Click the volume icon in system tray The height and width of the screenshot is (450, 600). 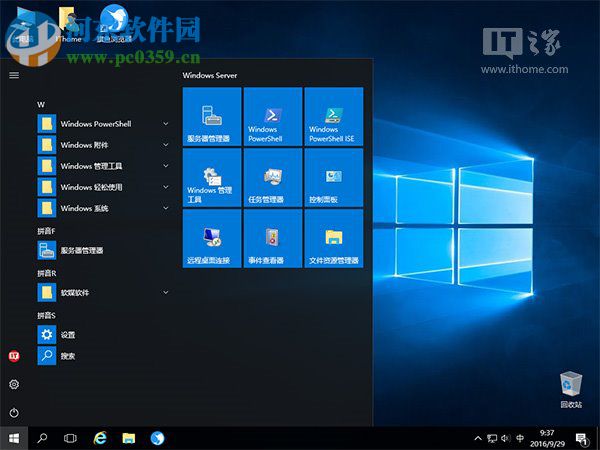[506, 439]
